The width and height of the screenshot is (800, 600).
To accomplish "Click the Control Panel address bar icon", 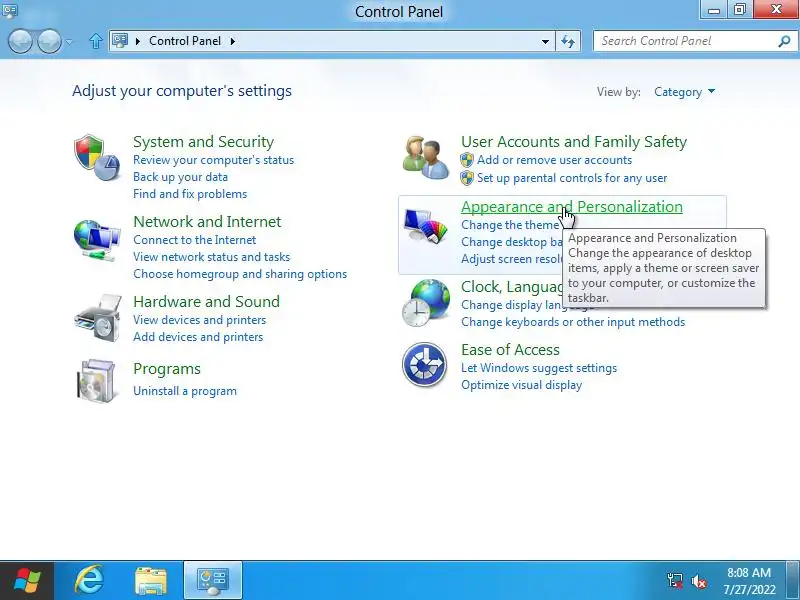I will point(120,40).
